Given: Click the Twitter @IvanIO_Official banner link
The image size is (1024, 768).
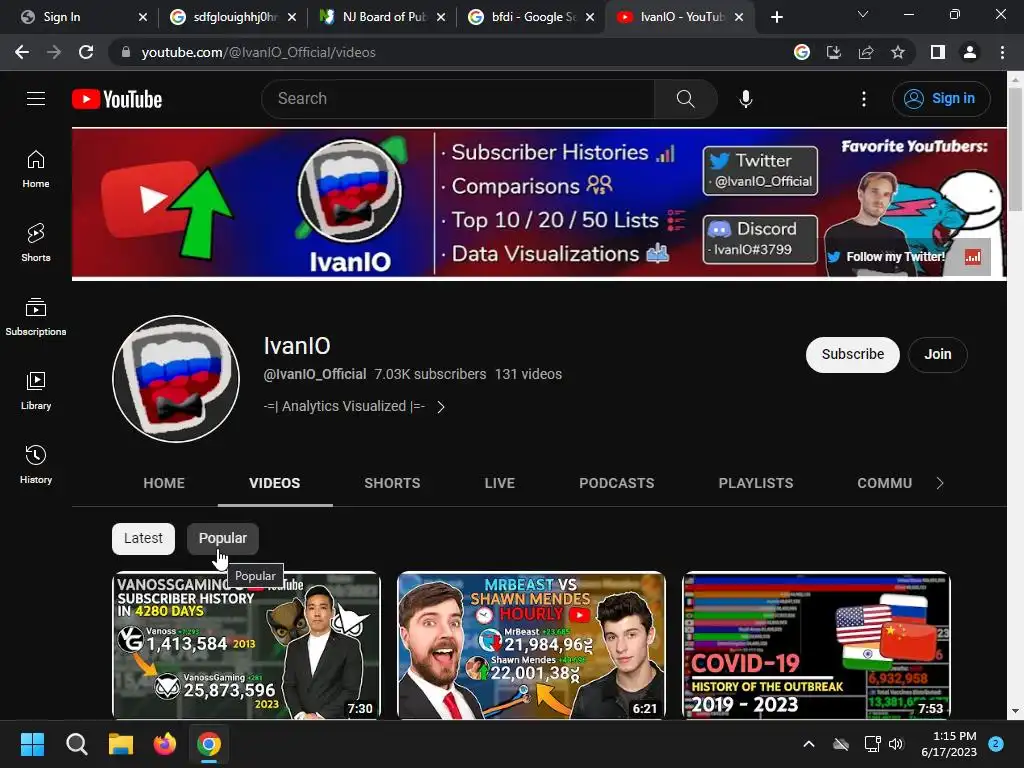Looking at the screenshot, I should 760,170.
